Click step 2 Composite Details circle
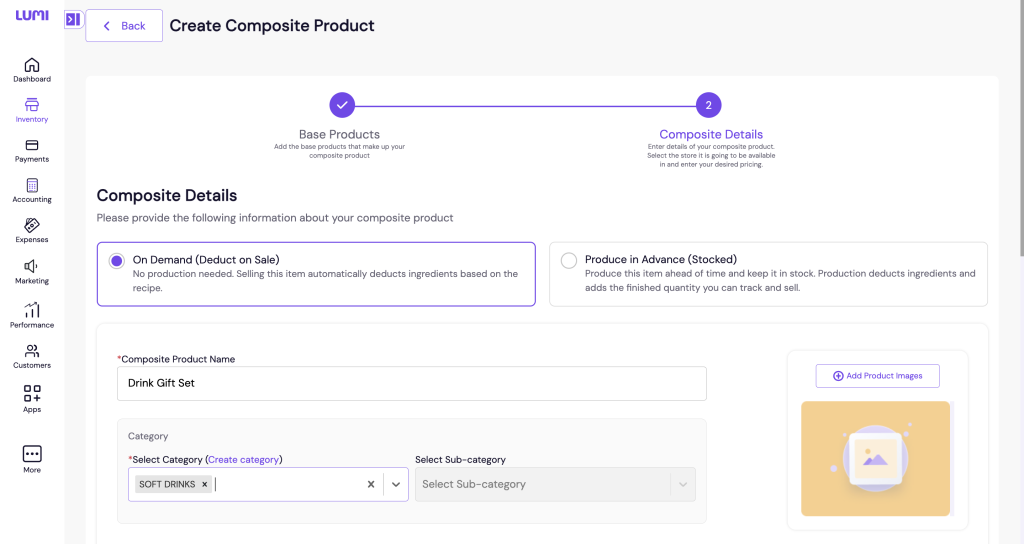Image resolution: width=1024 pixels, height=544 pixels. [x=709, y=105]
